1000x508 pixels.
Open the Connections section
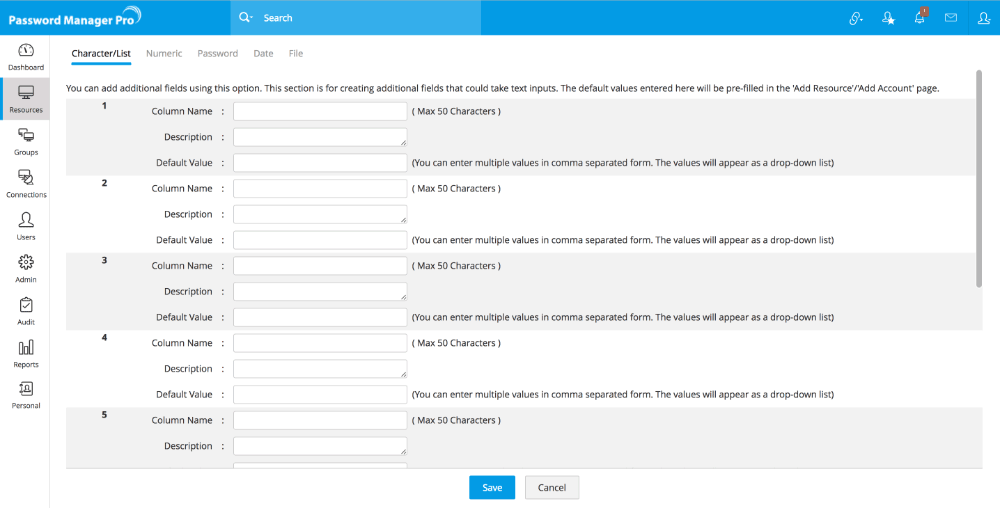(26, 183)
